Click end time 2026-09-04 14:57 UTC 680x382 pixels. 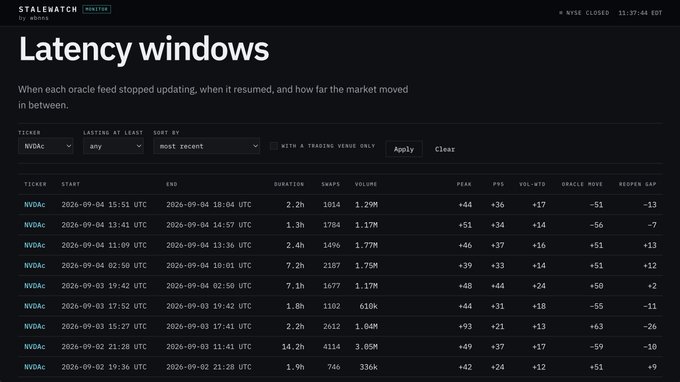coord(209,225)
